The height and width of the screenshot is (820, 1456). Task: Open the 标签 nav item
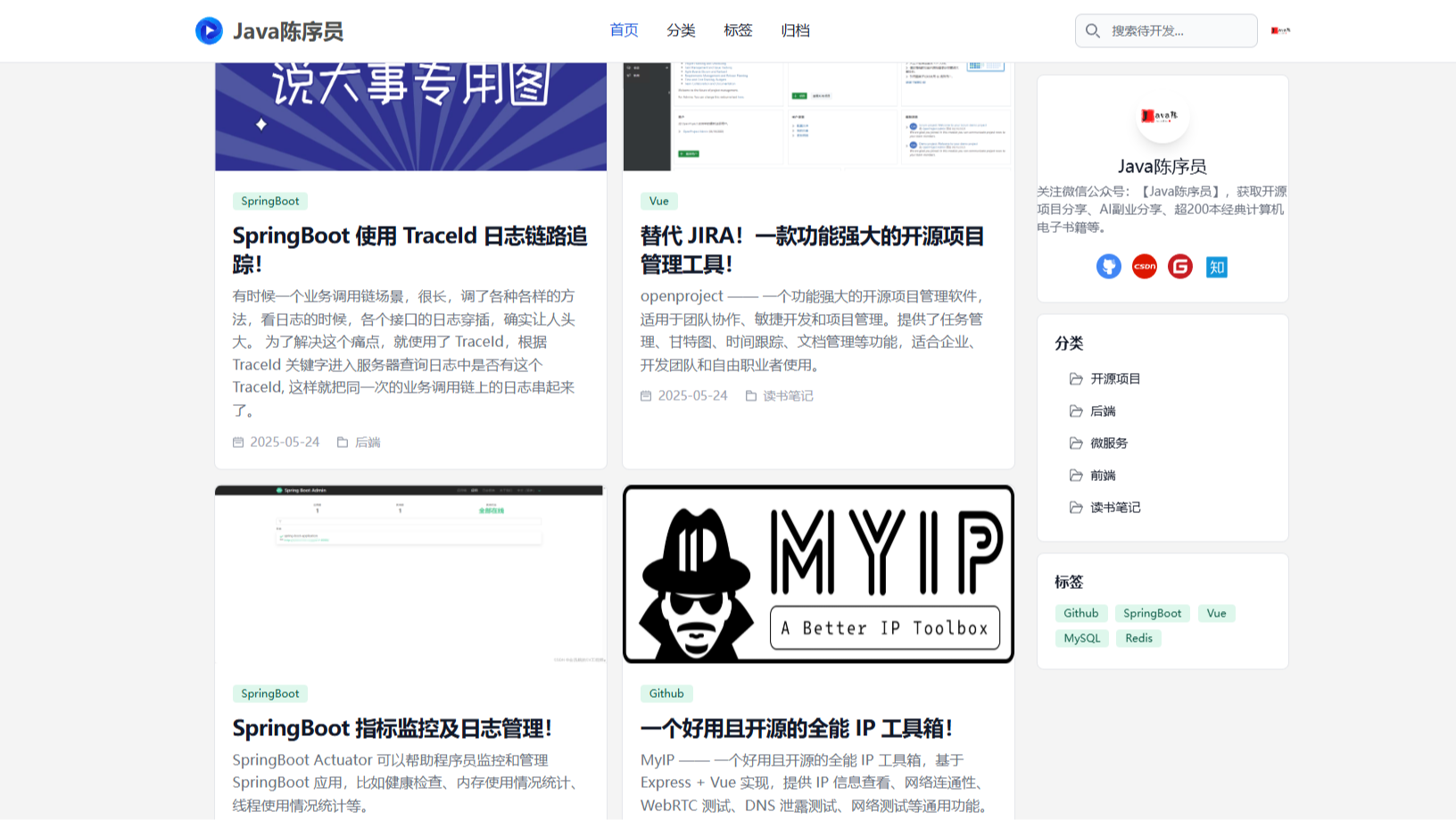[x=738, y=30]
